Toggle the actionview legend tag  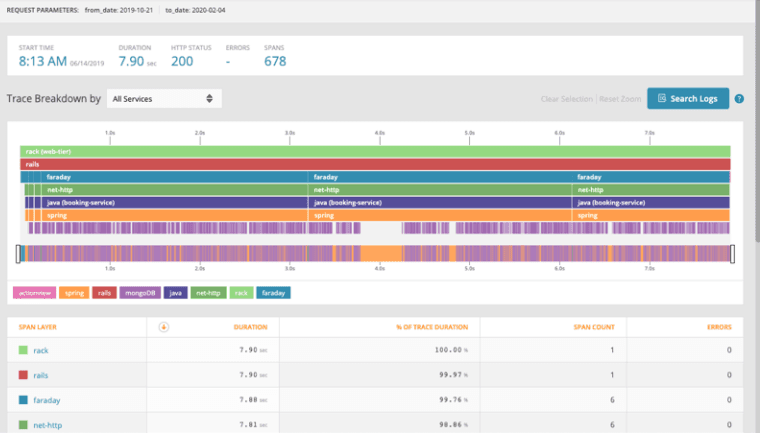(34, 293)
